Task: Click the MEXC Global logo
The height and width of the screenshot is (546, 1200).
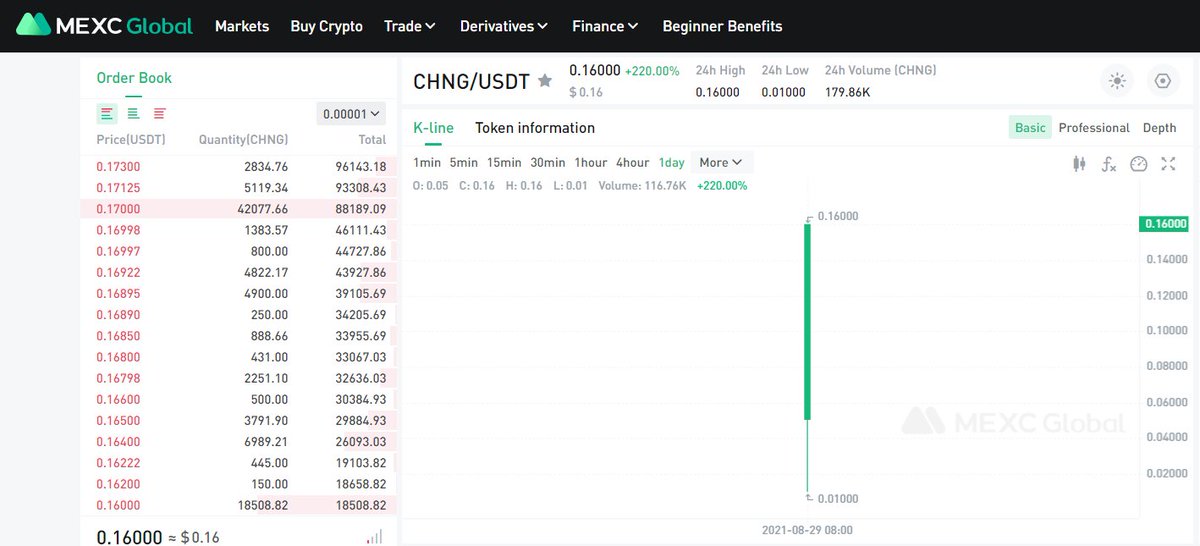Action: click(105, 25)
